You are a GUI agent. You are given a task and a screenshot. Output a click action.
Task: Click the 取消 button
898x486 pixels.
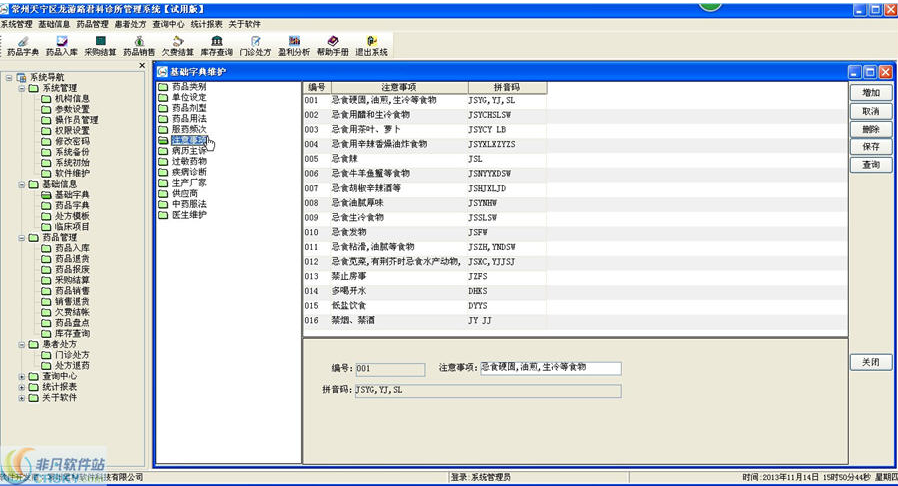(871, 111)
